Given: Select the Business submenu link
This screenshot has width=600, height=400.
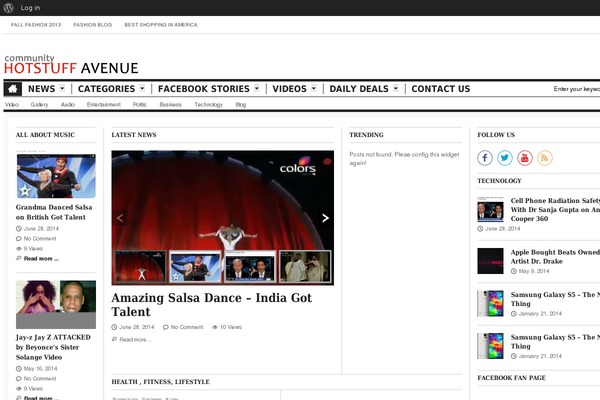Looking at the screenshot, I should point(171,104).
